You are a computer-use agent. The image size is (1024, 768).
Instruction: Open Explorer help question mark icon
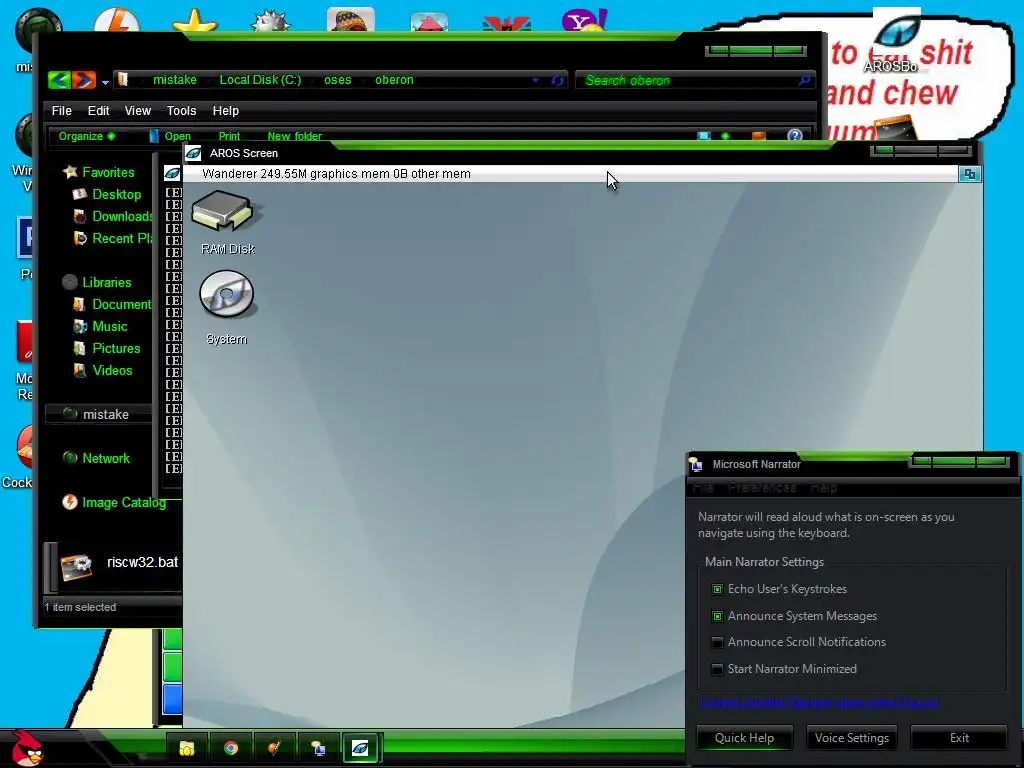click(795, 135)
